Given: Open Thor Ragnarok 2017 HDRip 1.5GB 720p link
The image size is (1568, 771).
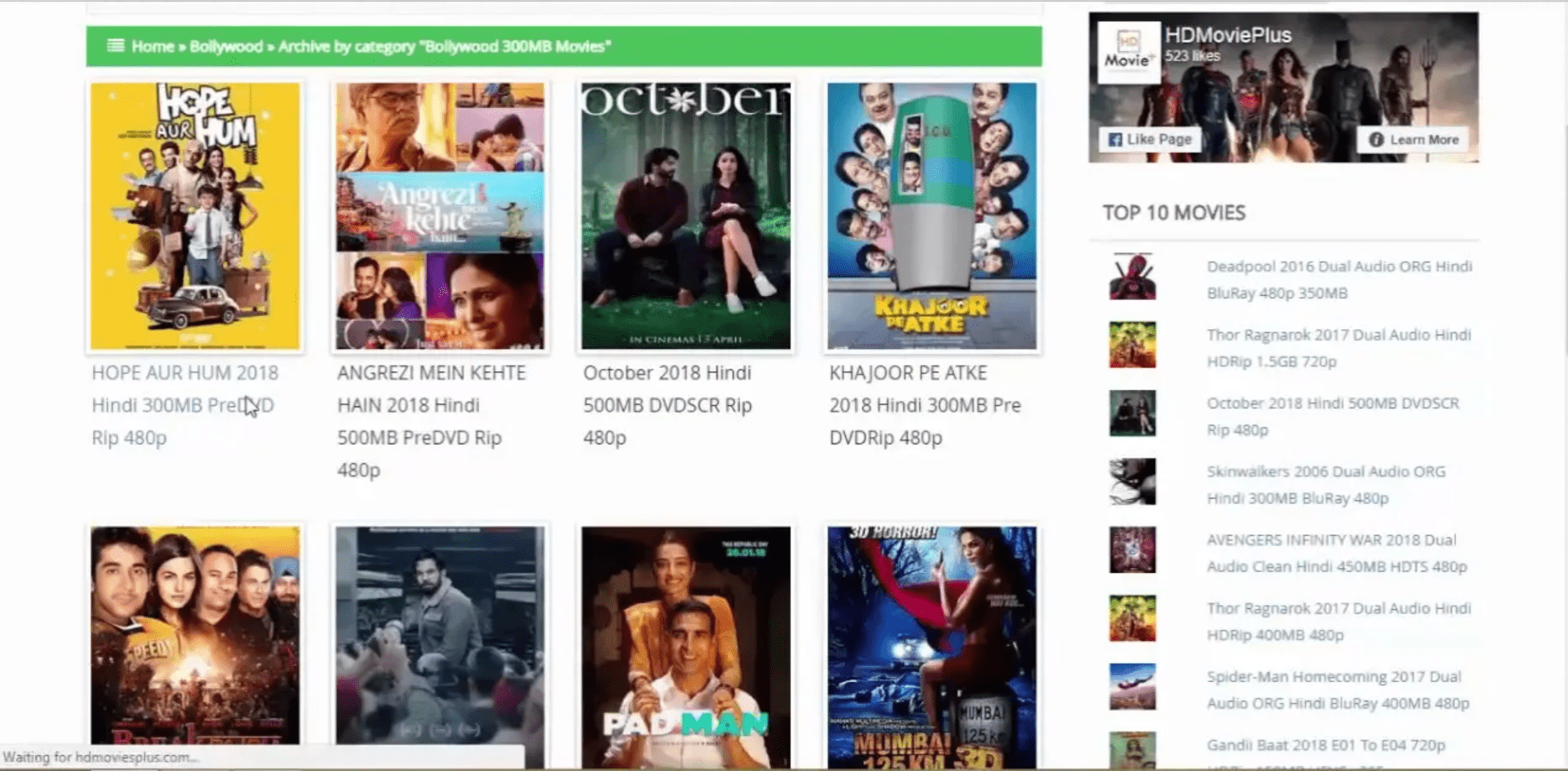Looking at the screenshot, I should pos(1339,348).
